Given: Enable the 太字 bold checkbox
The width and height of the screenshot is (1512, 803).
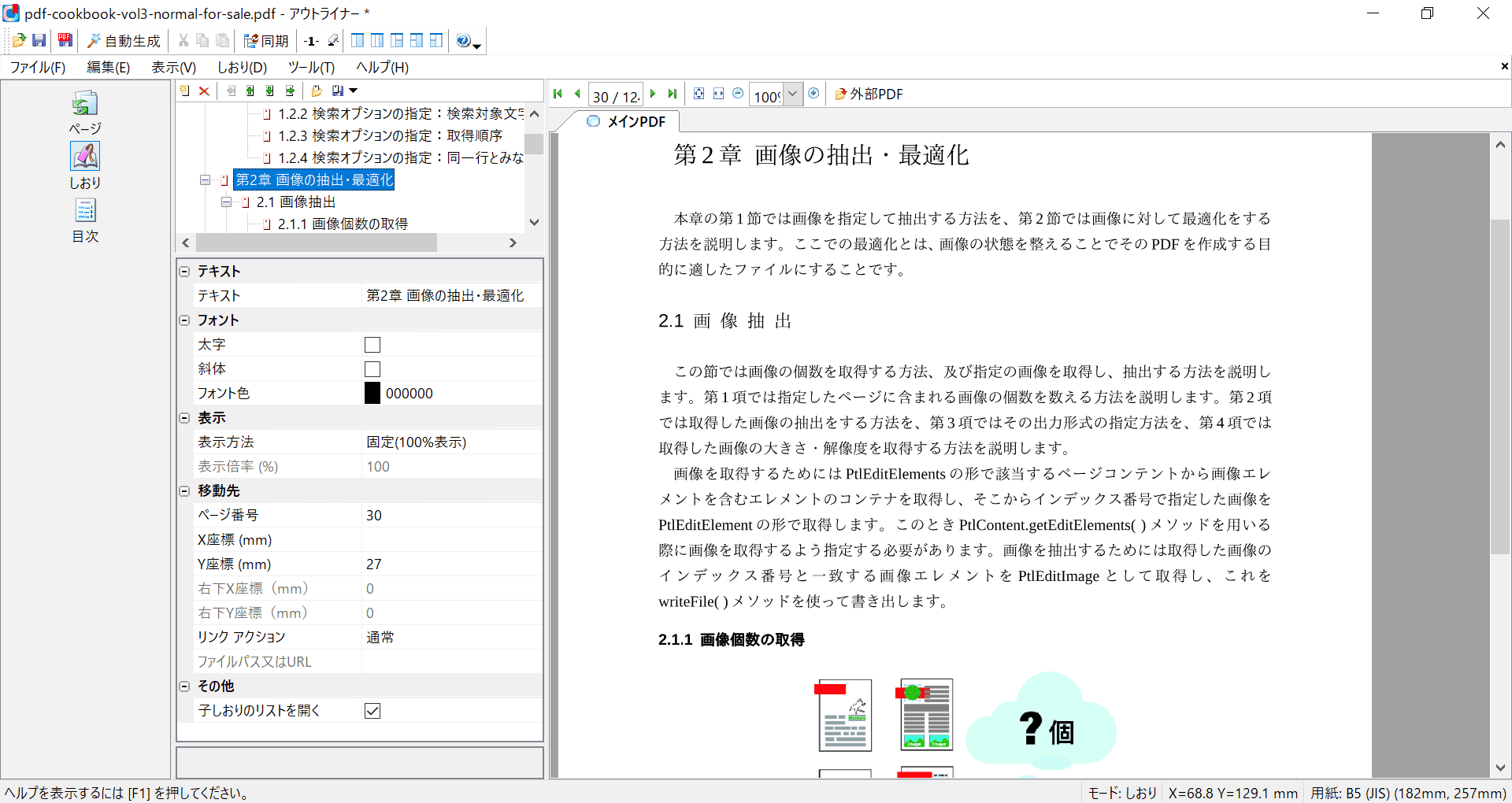Looking at the screenshot, I should point(372,345).
